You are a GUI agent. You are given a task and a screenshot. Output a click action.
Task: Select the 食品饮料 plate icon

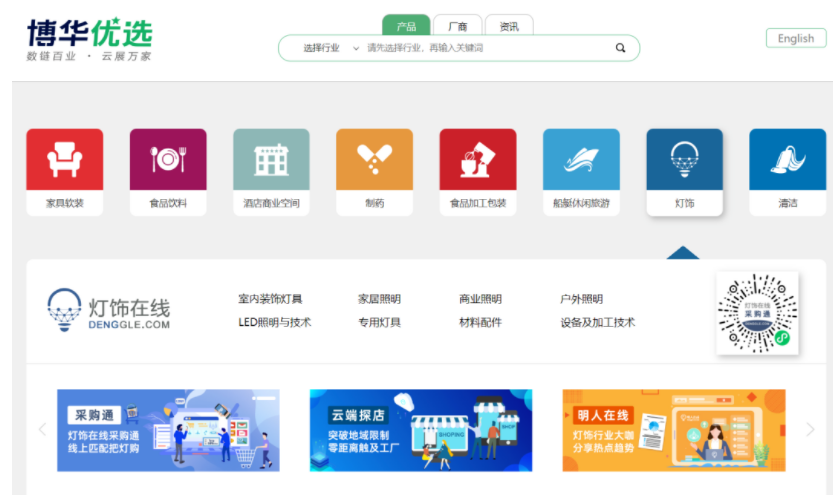pyautogui.click(x=168, y=159)
